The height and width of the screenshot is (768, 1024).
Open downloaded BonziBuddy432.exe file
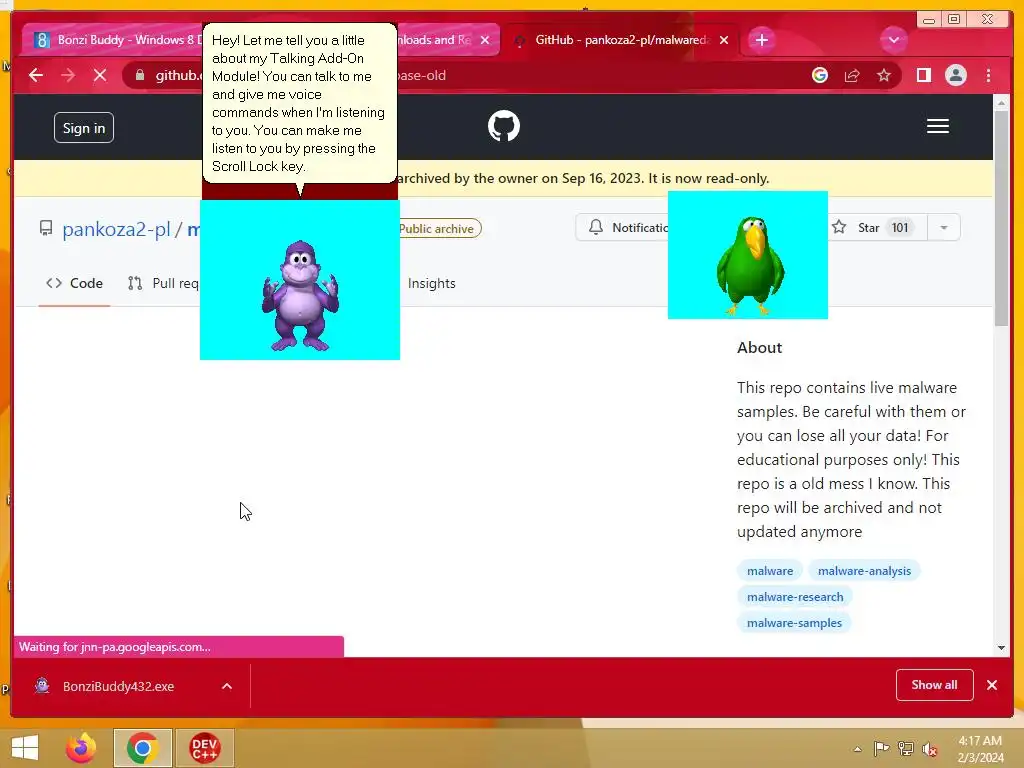118,686
